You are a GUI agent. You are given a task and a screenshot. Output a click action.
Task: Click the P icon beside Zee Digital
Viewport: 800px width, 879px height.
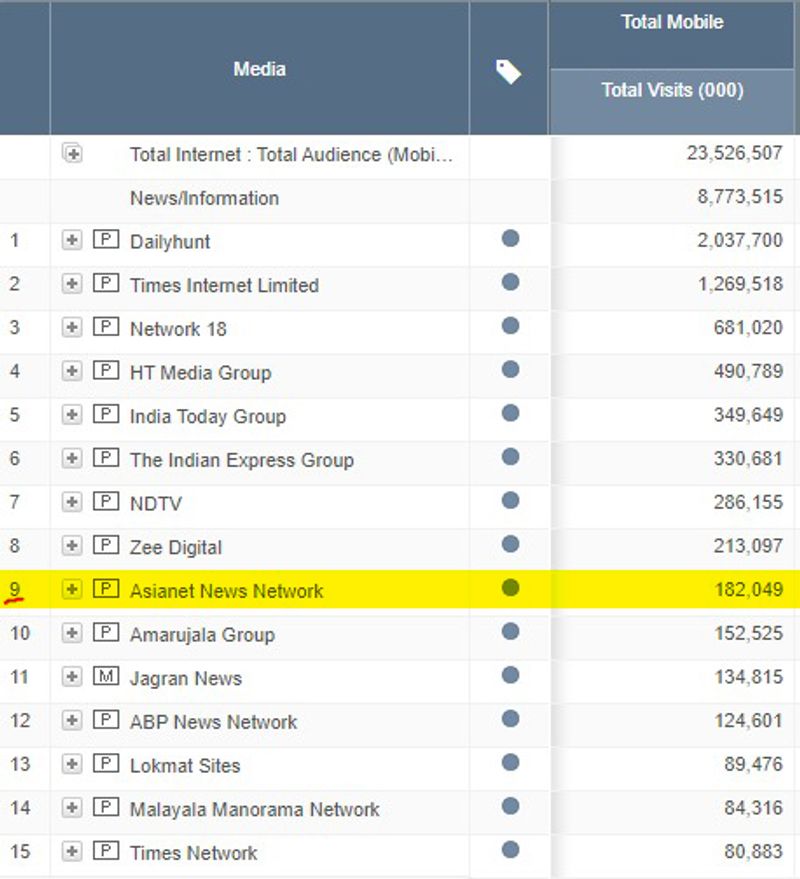(x=105, y=546)
